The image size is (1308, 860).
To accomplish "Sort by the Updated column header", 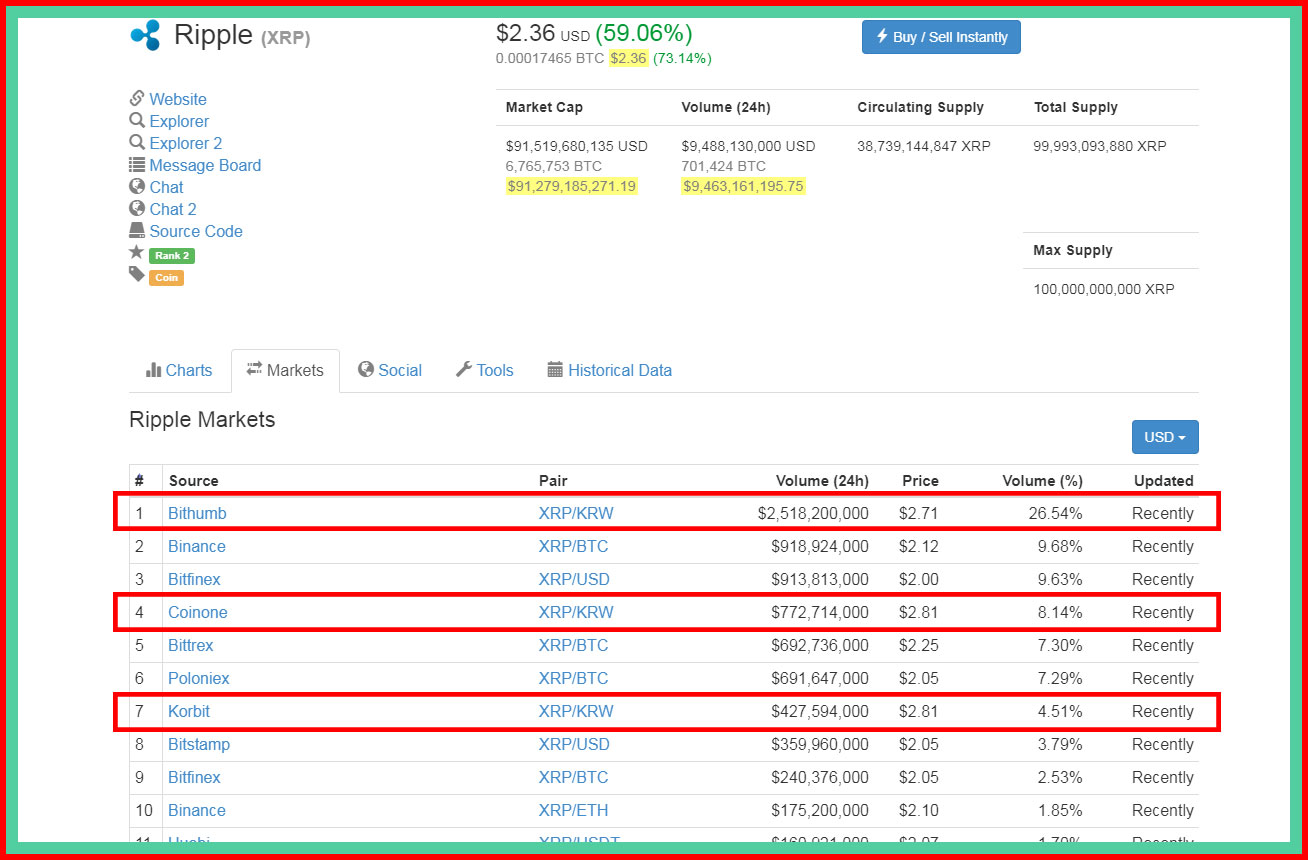I will tap(1163, 481).
